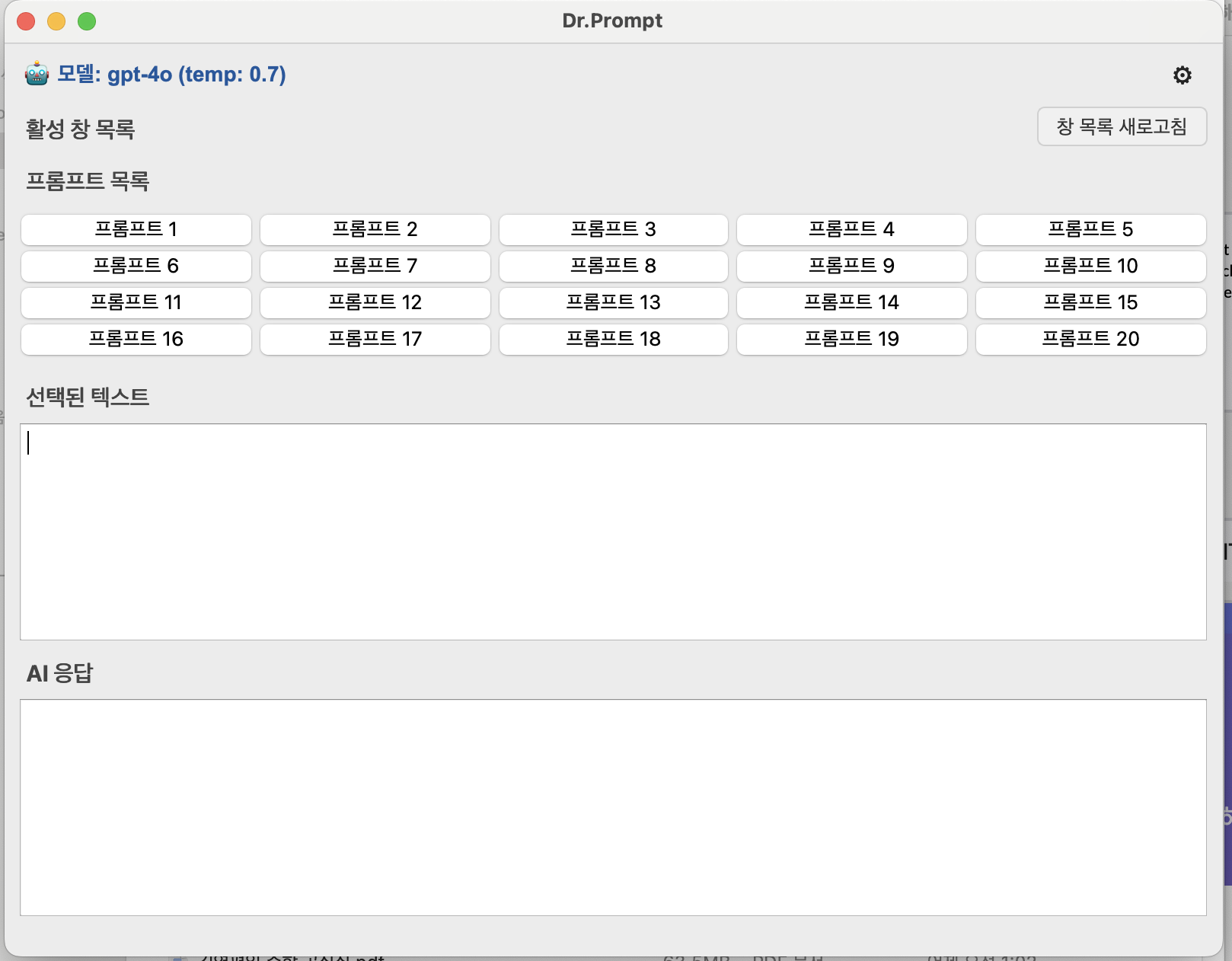The width and height of the screenshot is (1232, 961).
Task: Activate 프롬프트 13
Action: tap(613, 302)
